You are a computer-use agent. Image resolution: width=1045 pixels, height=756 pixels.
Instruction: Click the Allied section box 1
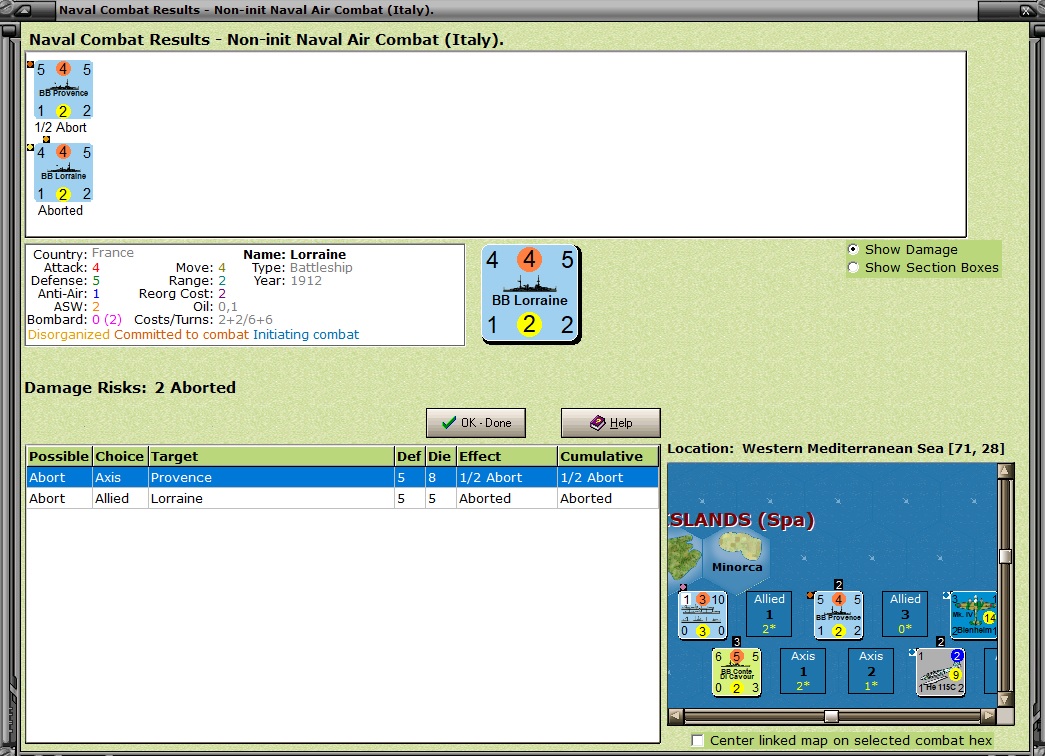tap(769, 615)
